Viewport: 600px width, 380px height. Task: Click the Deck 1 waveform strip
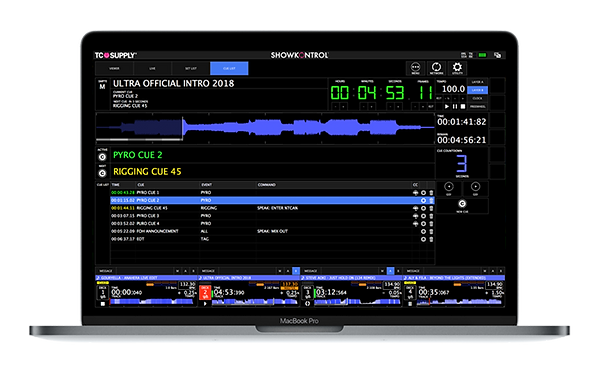point(153,302)
